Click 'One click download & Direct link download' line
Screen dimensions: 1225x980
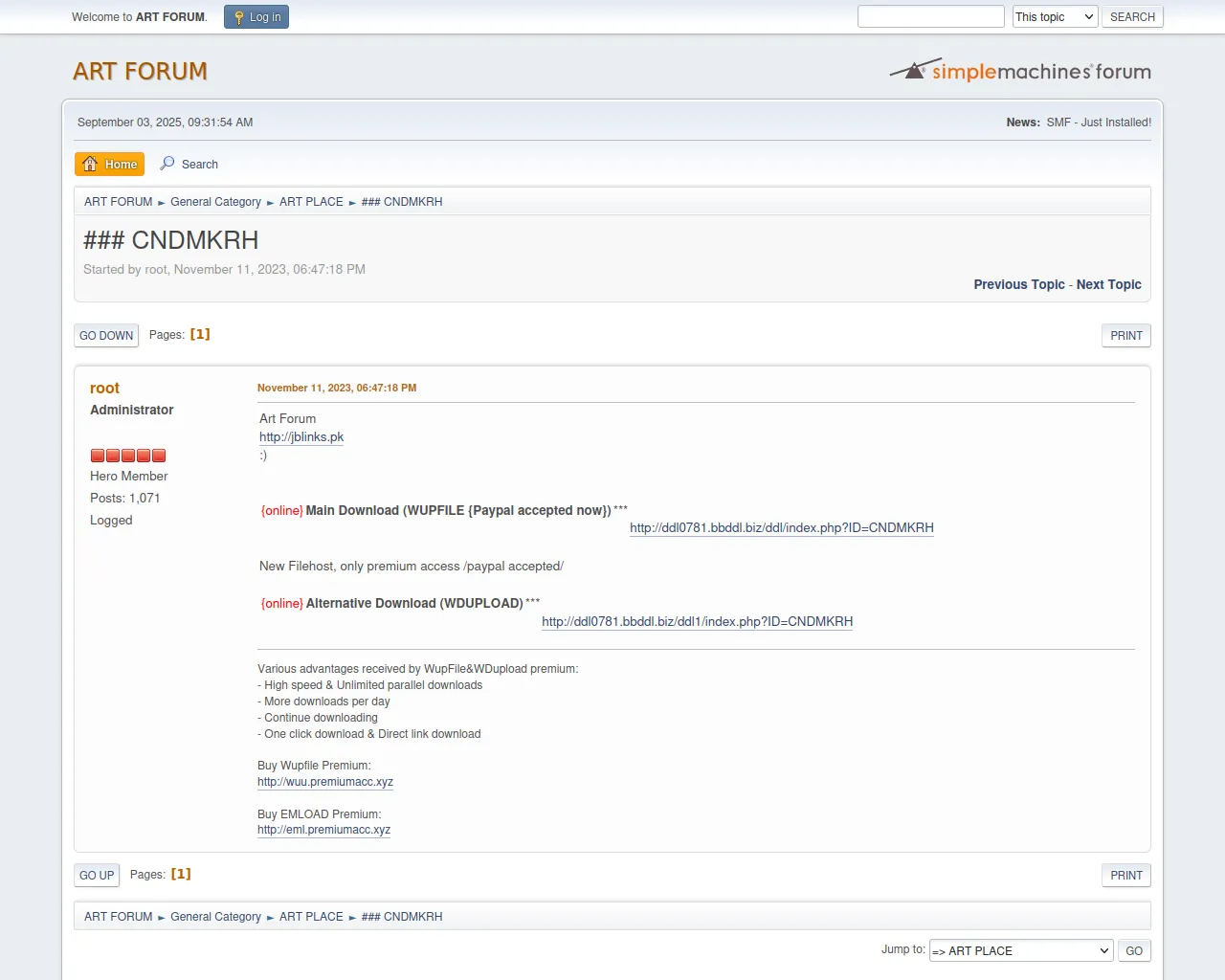click(x=369, y=734)
